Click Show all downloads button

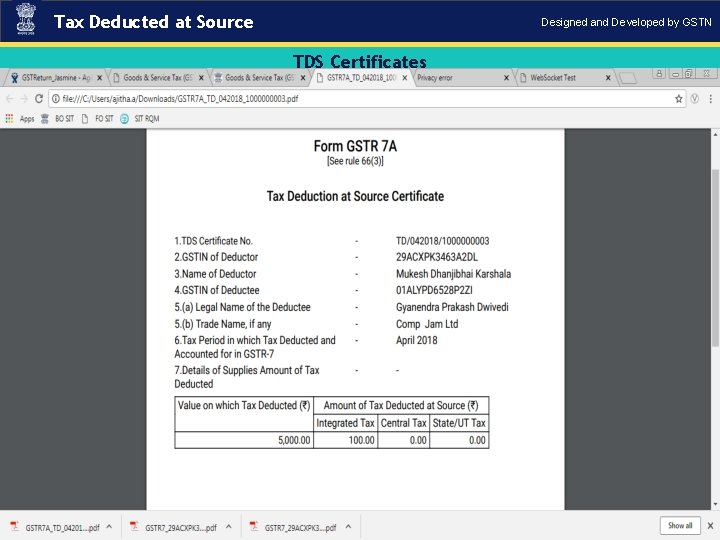680,526
